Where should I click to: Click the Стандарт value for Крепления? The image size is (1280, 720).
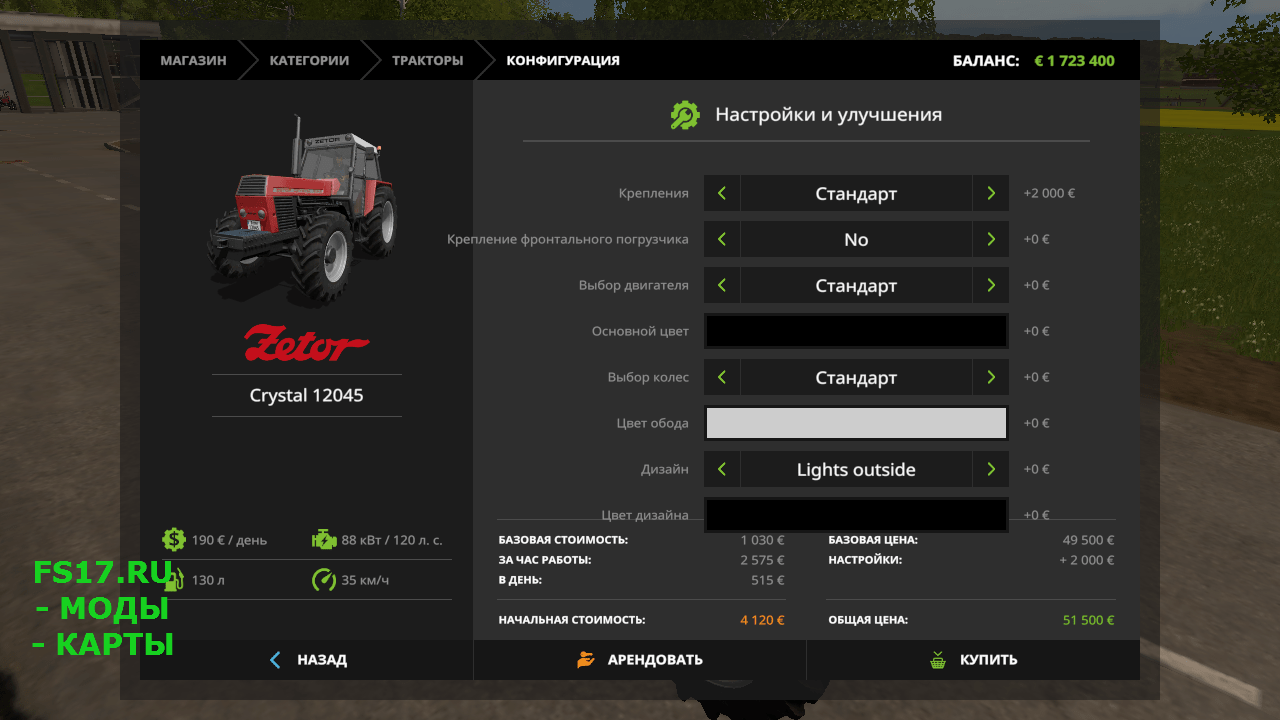856,194
